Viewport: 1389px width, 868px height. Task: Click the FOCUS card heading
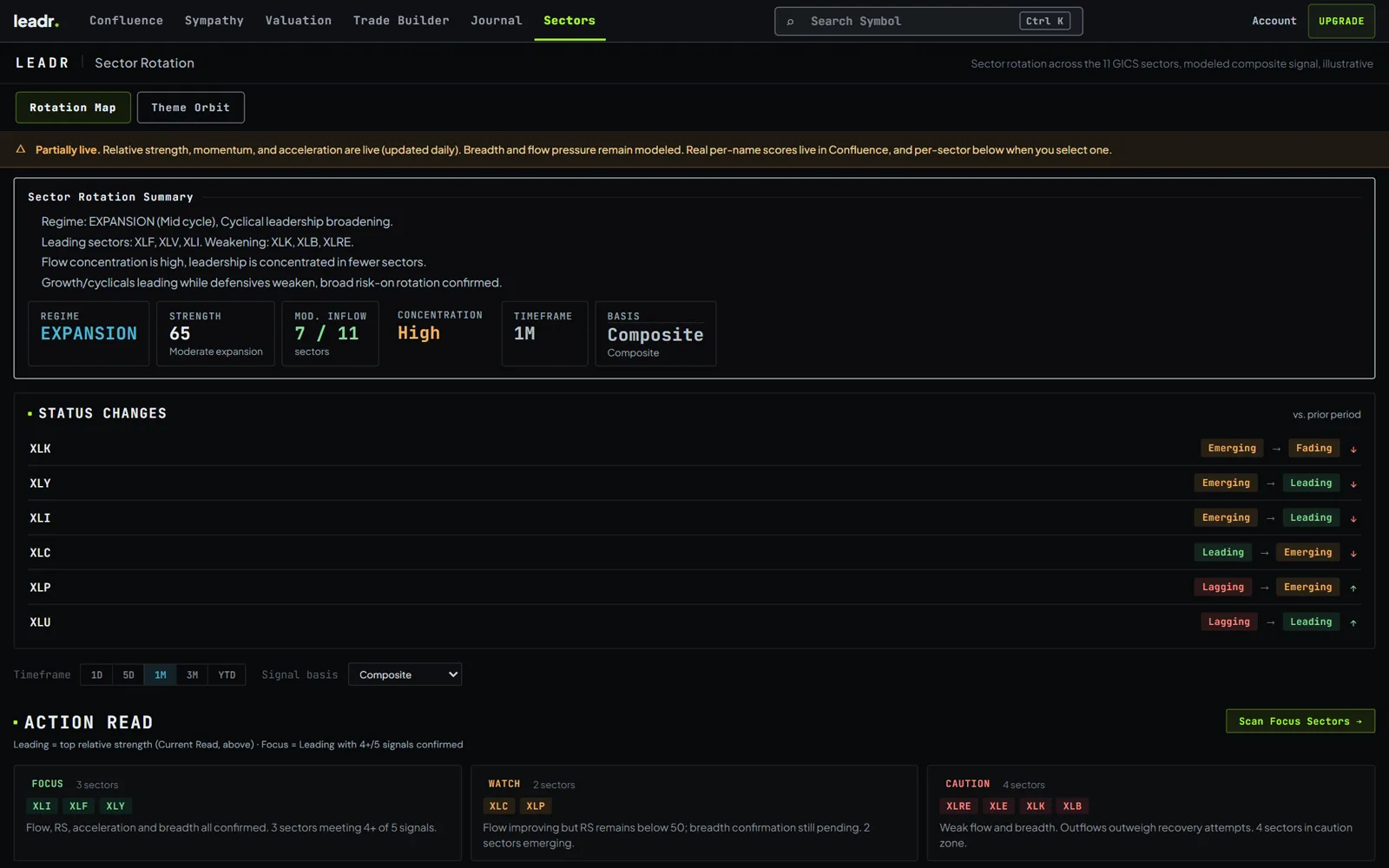click(48, 784)
